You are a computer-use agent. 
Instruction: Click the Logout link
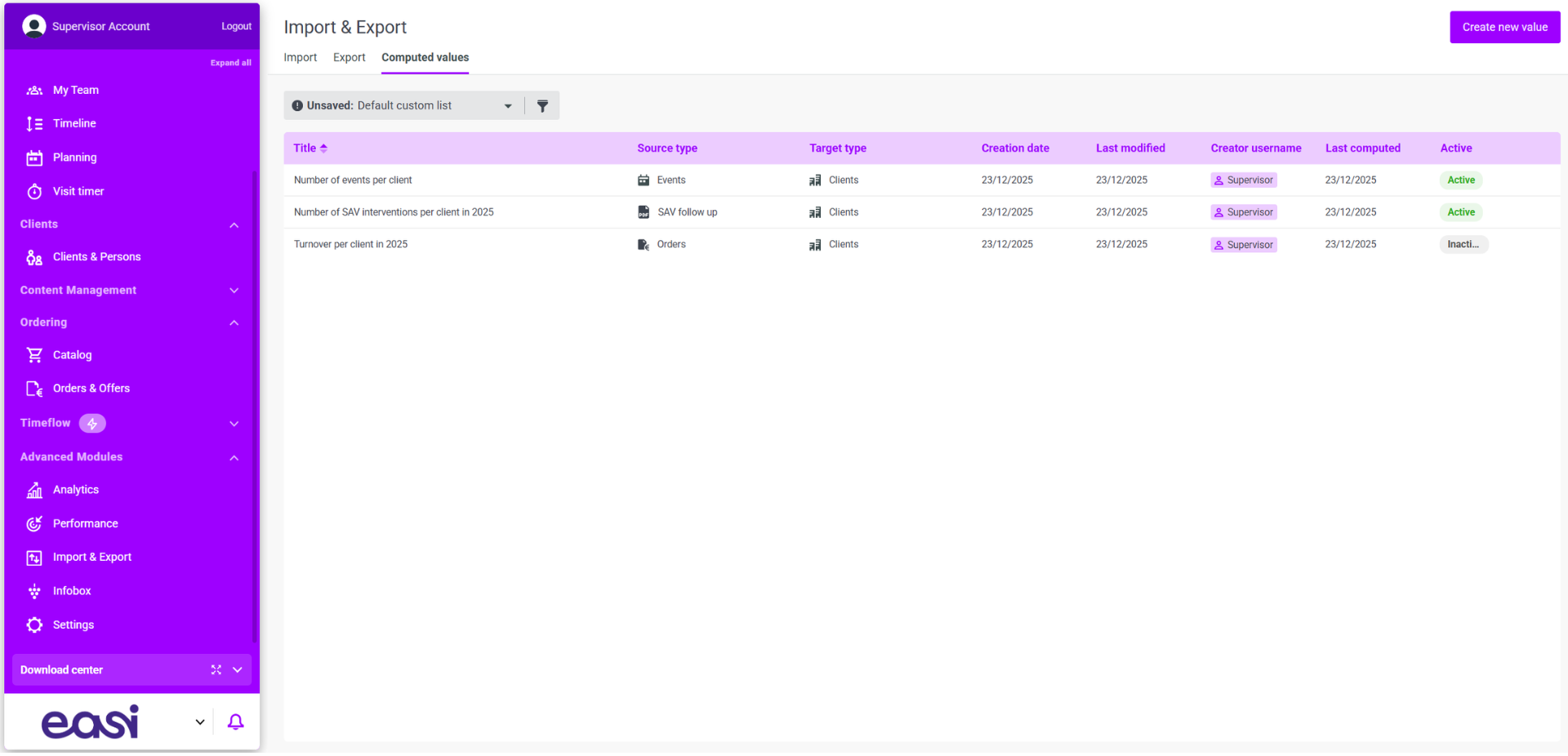236,26
